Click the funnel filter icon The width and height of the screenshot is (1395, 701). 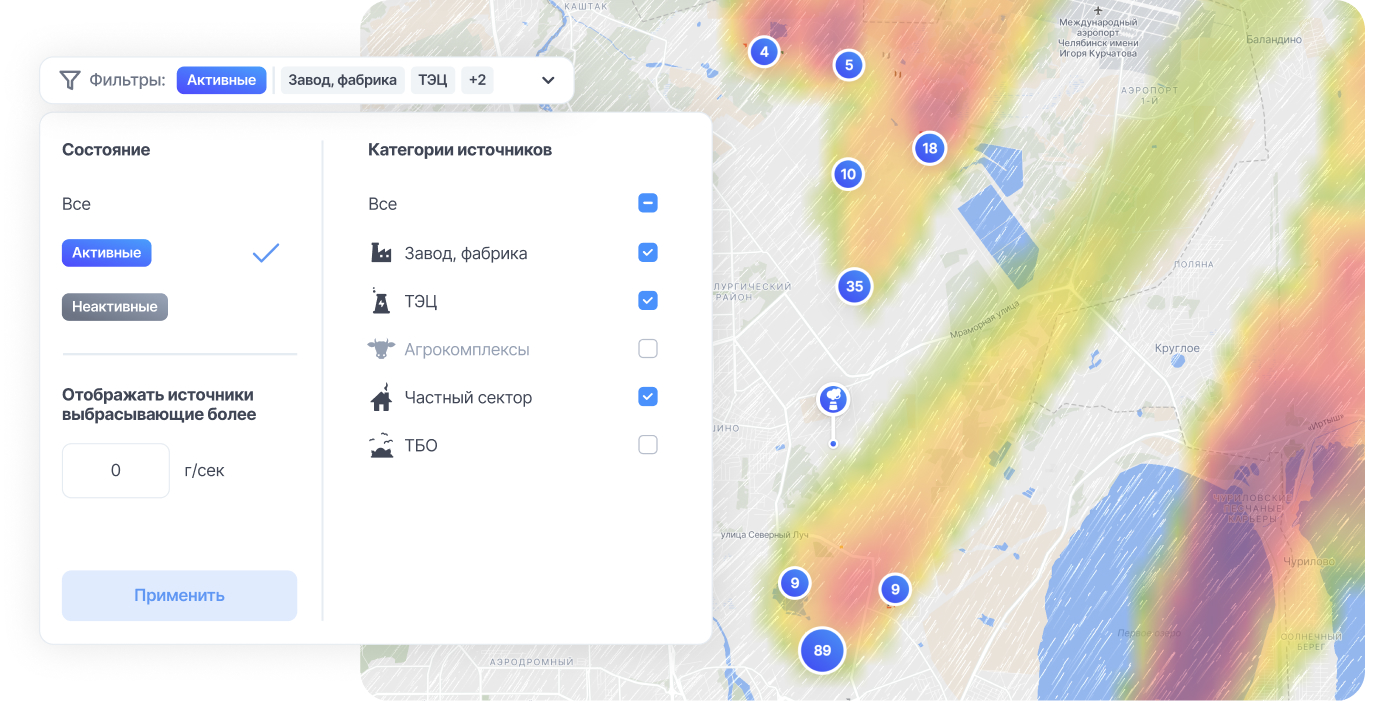pyautogui.click(x=69, y=80)
